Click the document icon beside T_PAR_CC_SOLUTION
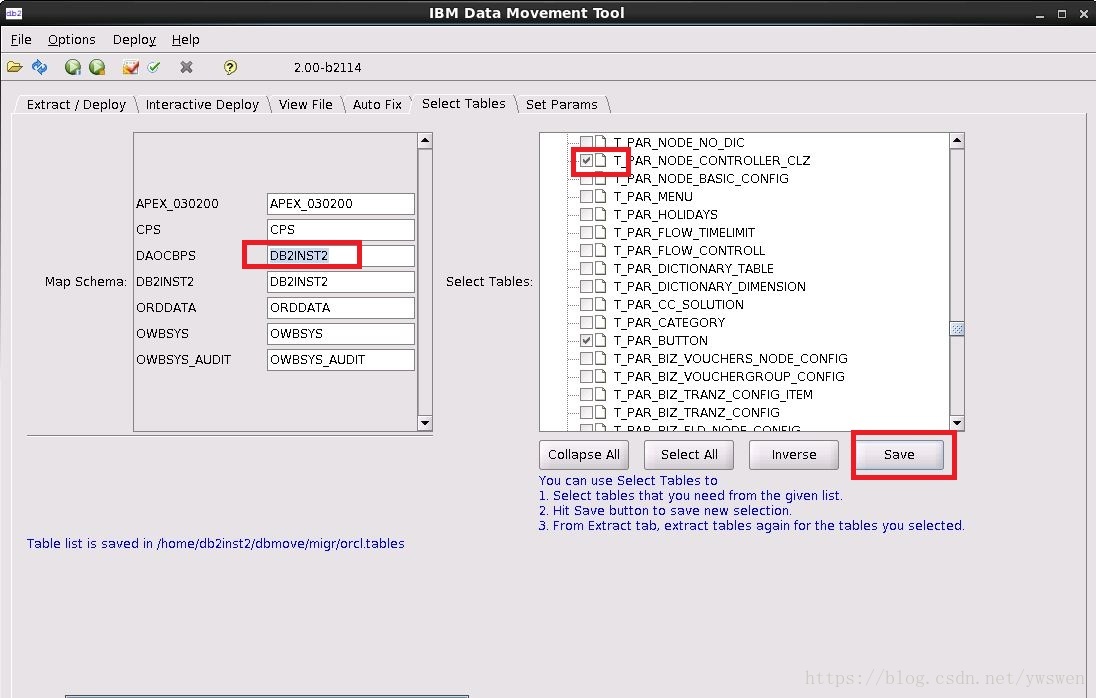The image size is (1096, 698). point(600,305)
